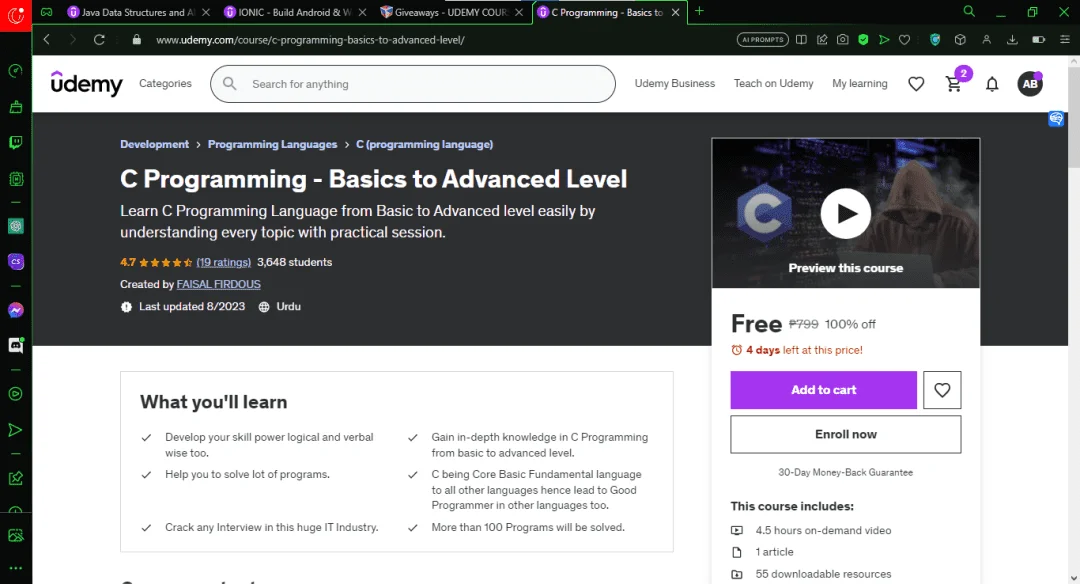Screen dimensions: 1080x584
Task: Open Easy Setup sliders icon
Action: pyautogui.click(x=1065, y=40)
